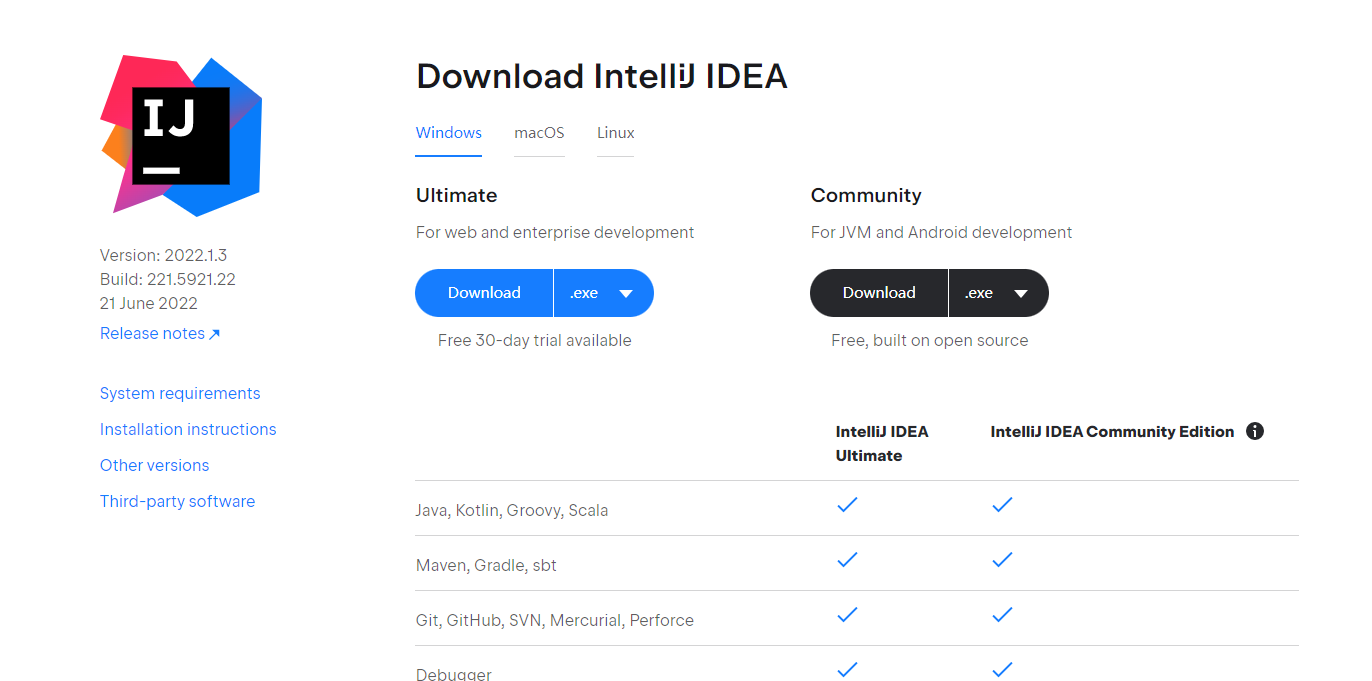This screenshot has width=1372, height=681.
Task: Click Community checkmark for Maven, Gradle, sbt
Action: pyautogui.click(x=1002, y=560)
